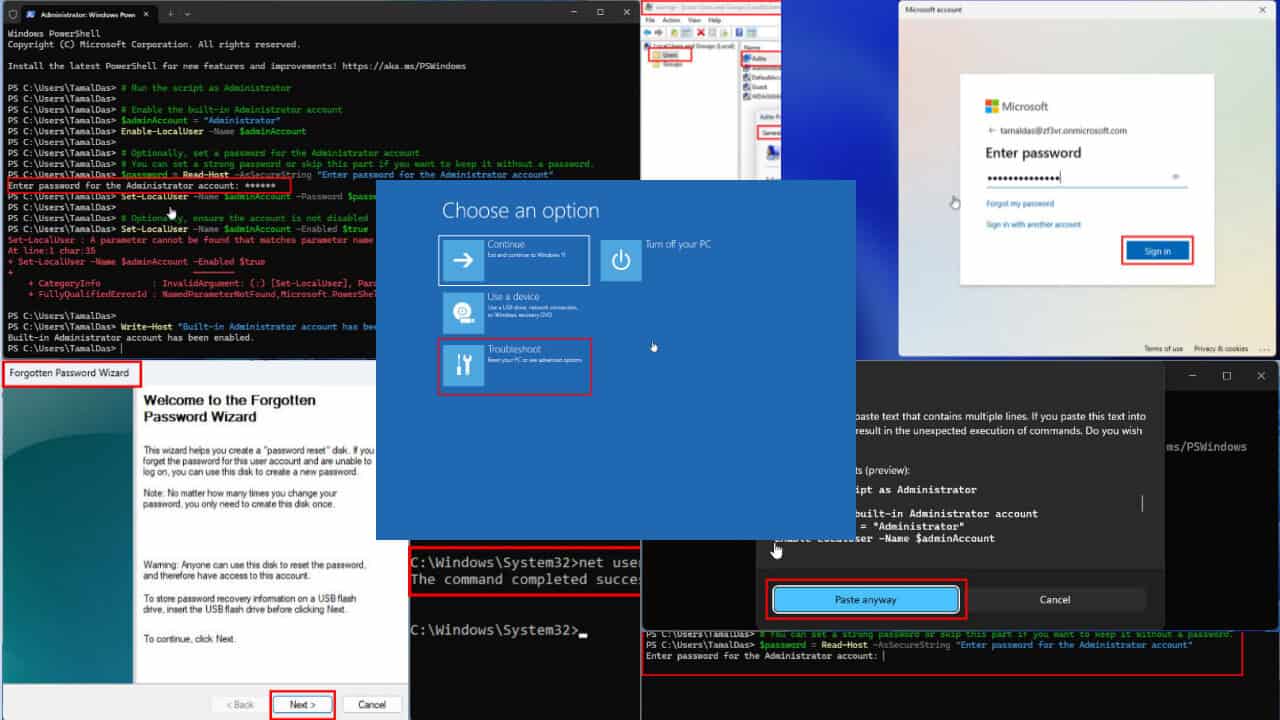Click the Paste anyway button

866,600
